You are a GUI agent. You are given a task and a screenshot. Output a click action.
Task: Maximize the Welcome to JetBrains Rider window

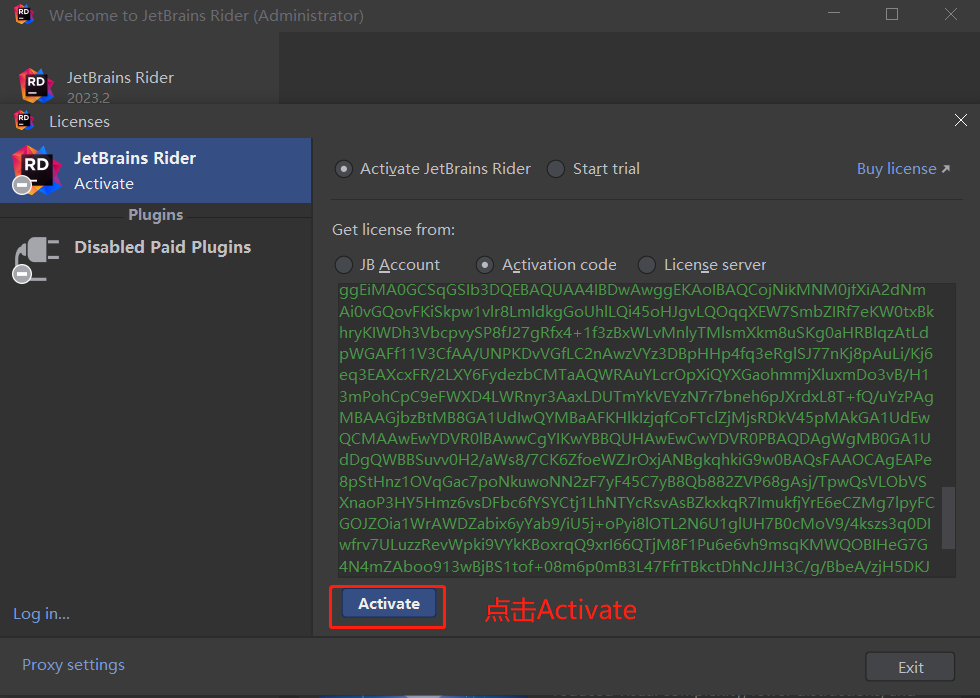(892, 14)
